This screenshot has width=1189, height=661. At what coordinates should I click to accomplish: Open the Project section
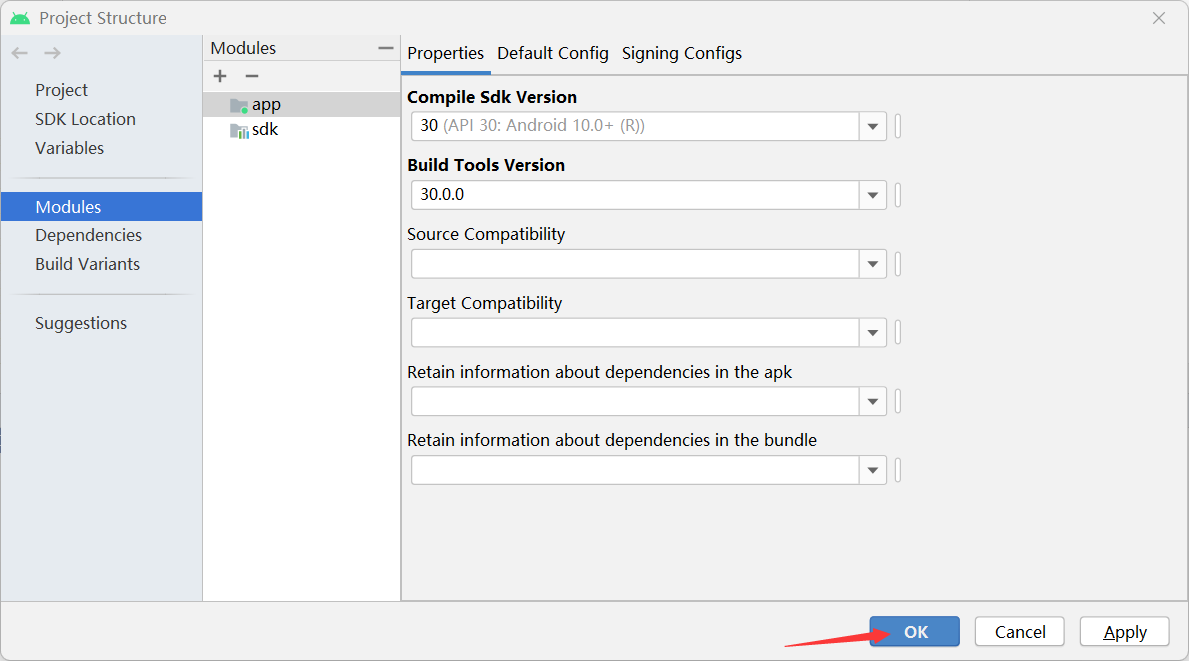[x=61, y=90]
